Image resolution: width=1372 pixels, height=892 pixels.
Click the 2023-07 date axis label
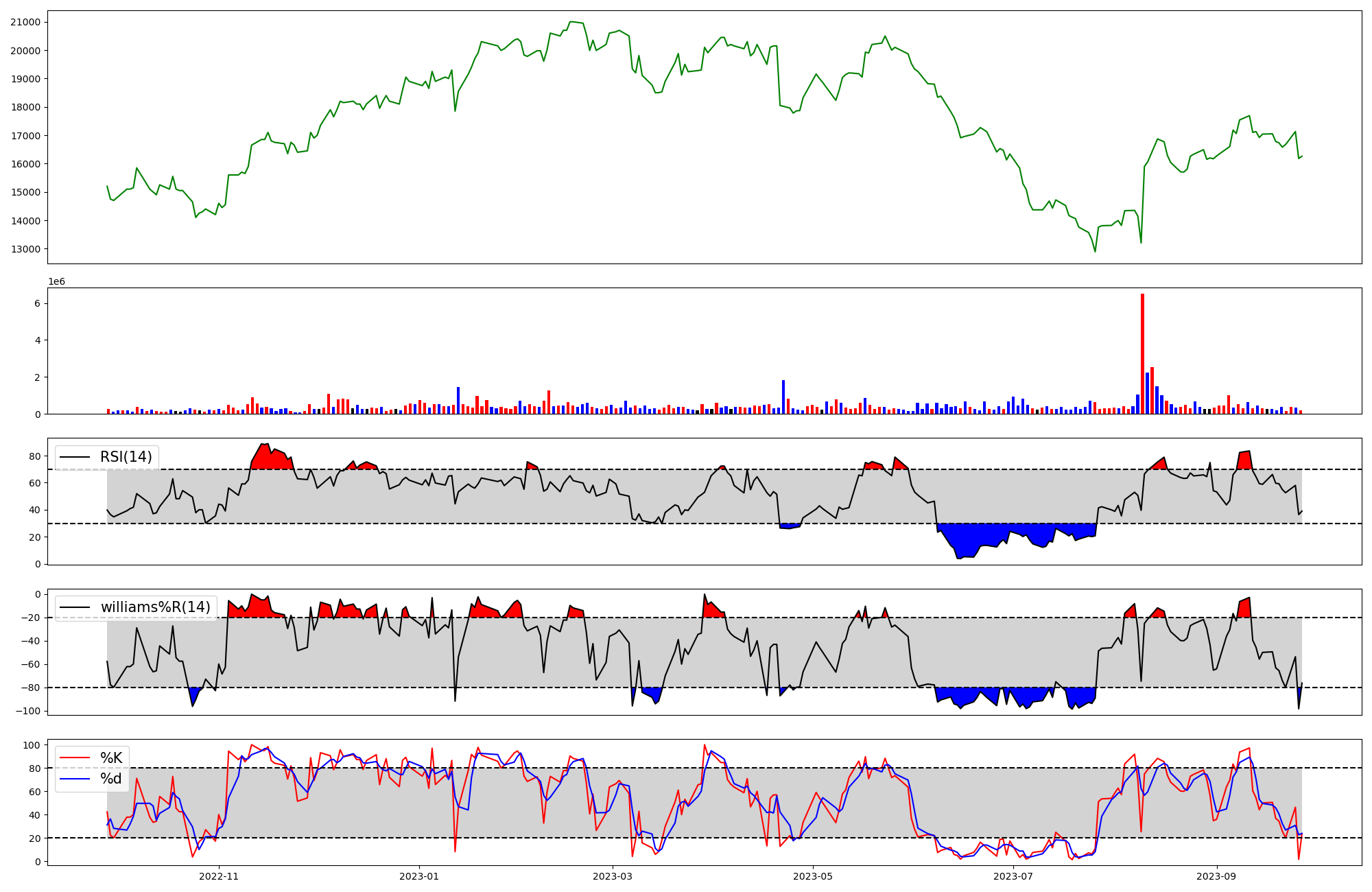tap(1013, 876)
